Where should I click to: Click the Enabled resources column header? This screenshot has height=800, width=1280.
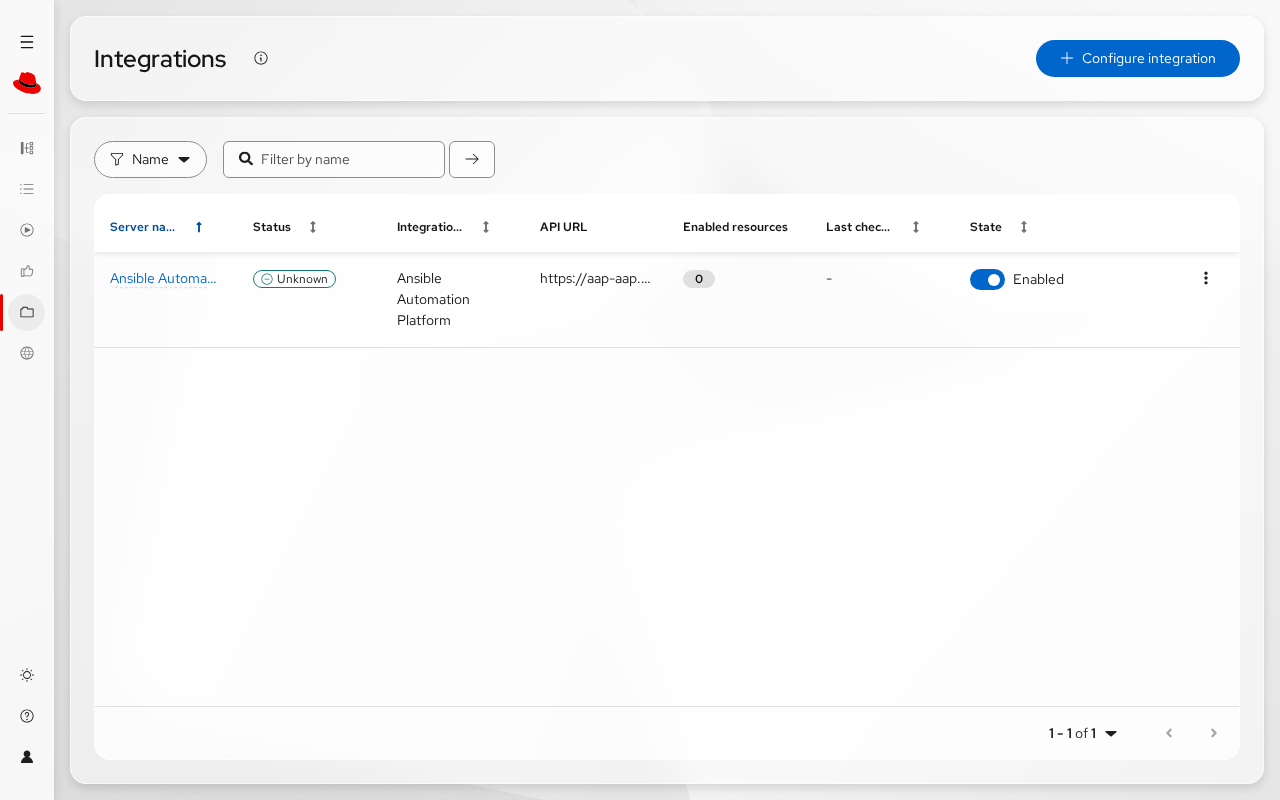(x=735, y=227)
